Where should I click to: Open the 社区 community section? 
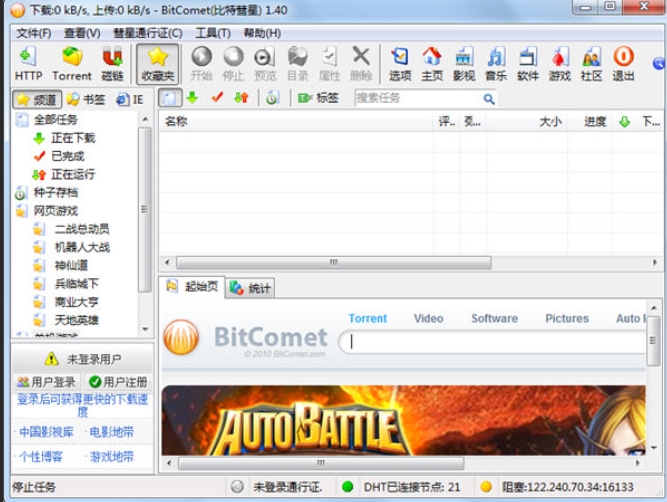pyautogui.click(x=591, y=64)
